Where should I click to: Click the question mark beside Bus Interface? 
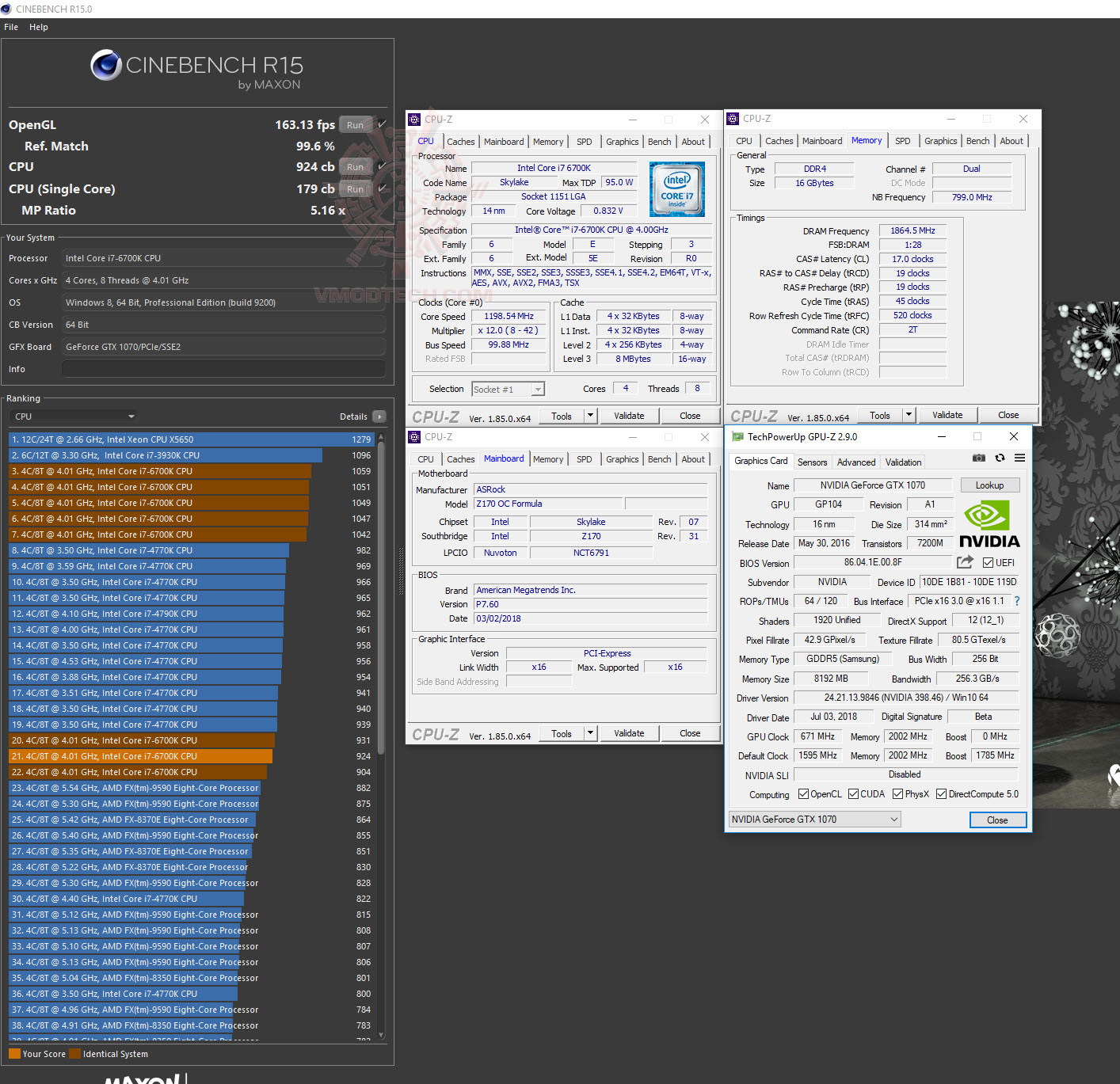(1017, 601)
